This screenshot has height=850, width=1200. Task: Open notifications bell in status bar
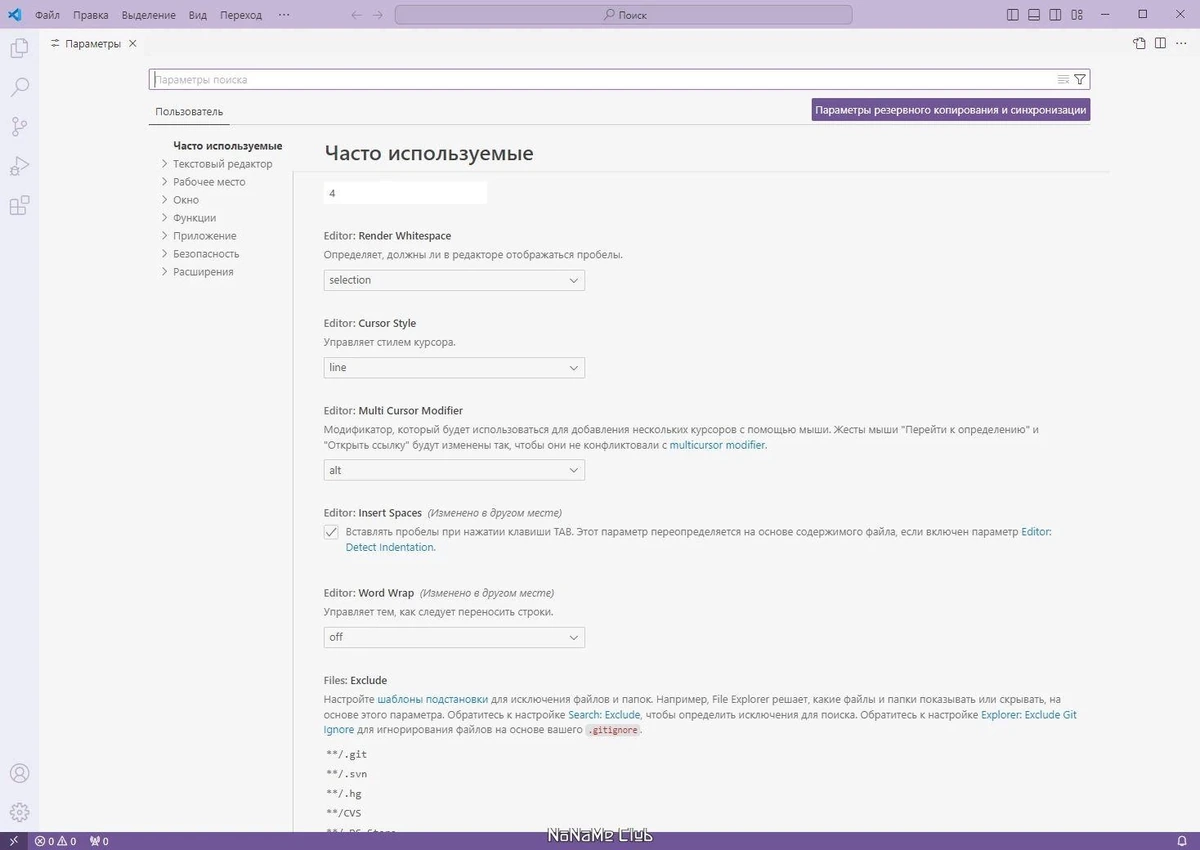pos(1182,841)
